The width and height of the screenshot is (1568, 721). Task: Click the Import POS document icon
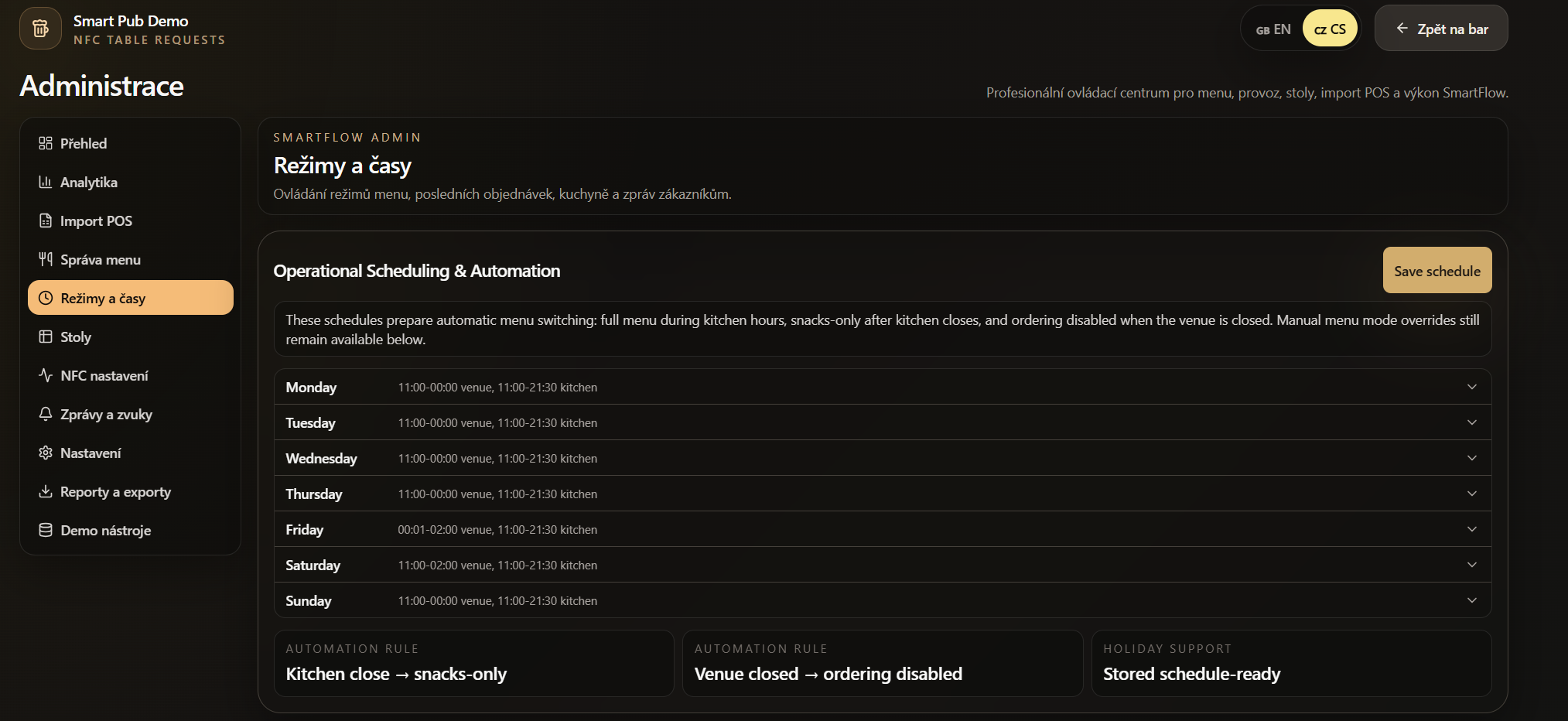pos(46,220)
